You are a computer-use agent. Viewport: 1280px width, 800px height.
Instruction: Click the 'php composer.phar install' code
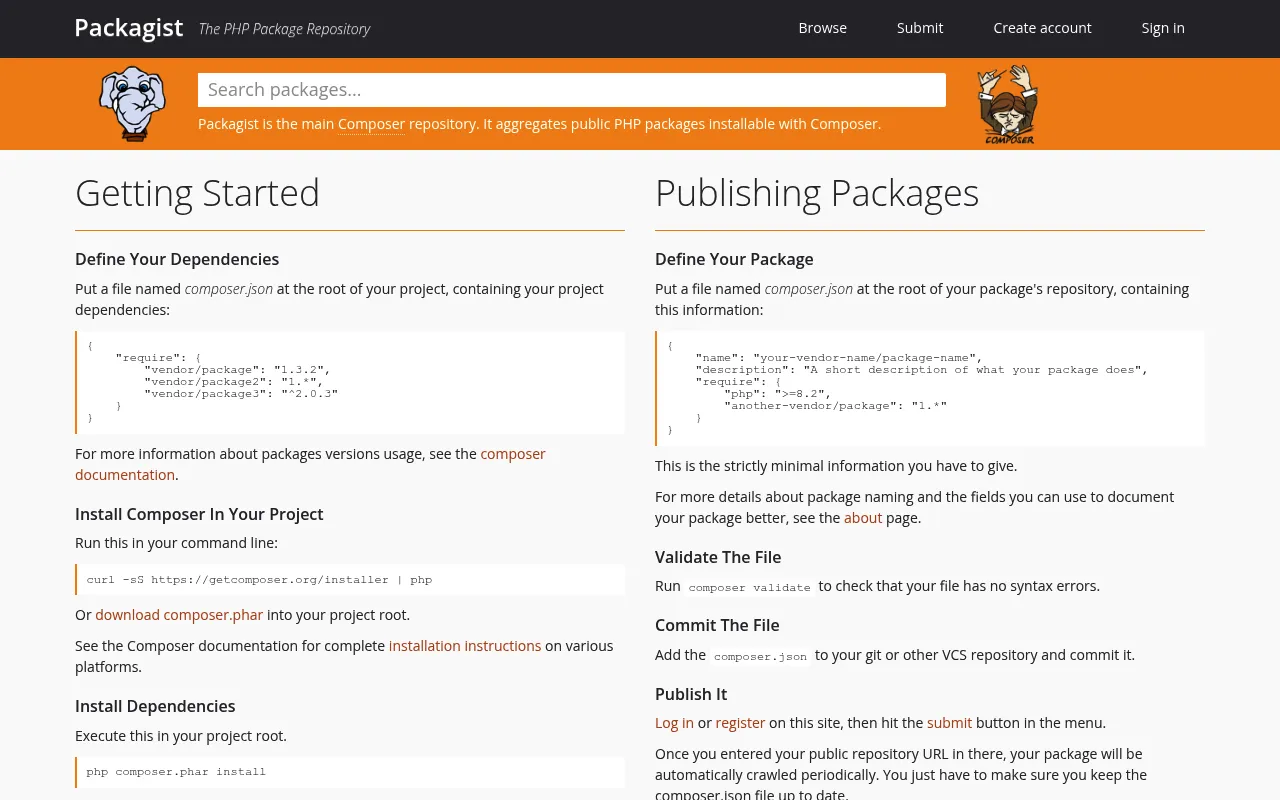(176, 771)
